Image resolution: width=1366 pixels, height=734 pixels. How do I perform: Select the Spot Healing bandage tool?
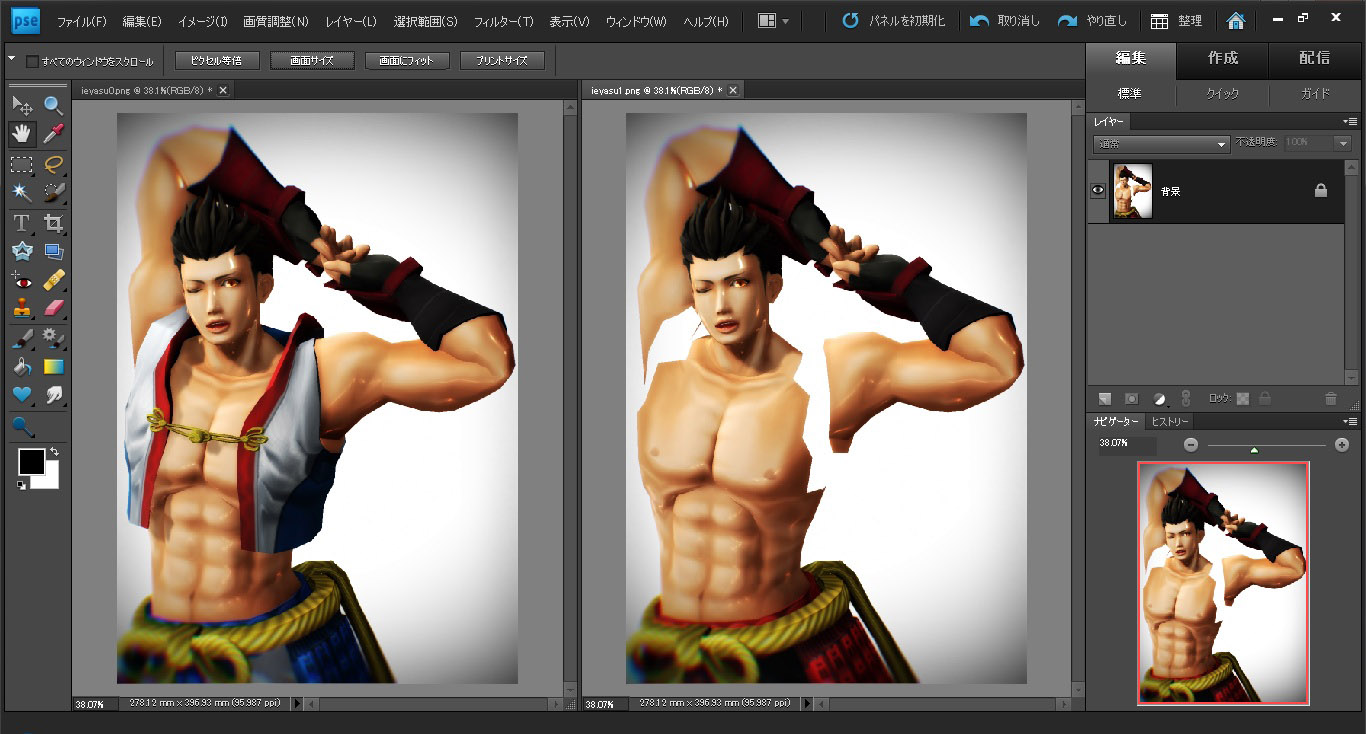(x=53, y=279)
